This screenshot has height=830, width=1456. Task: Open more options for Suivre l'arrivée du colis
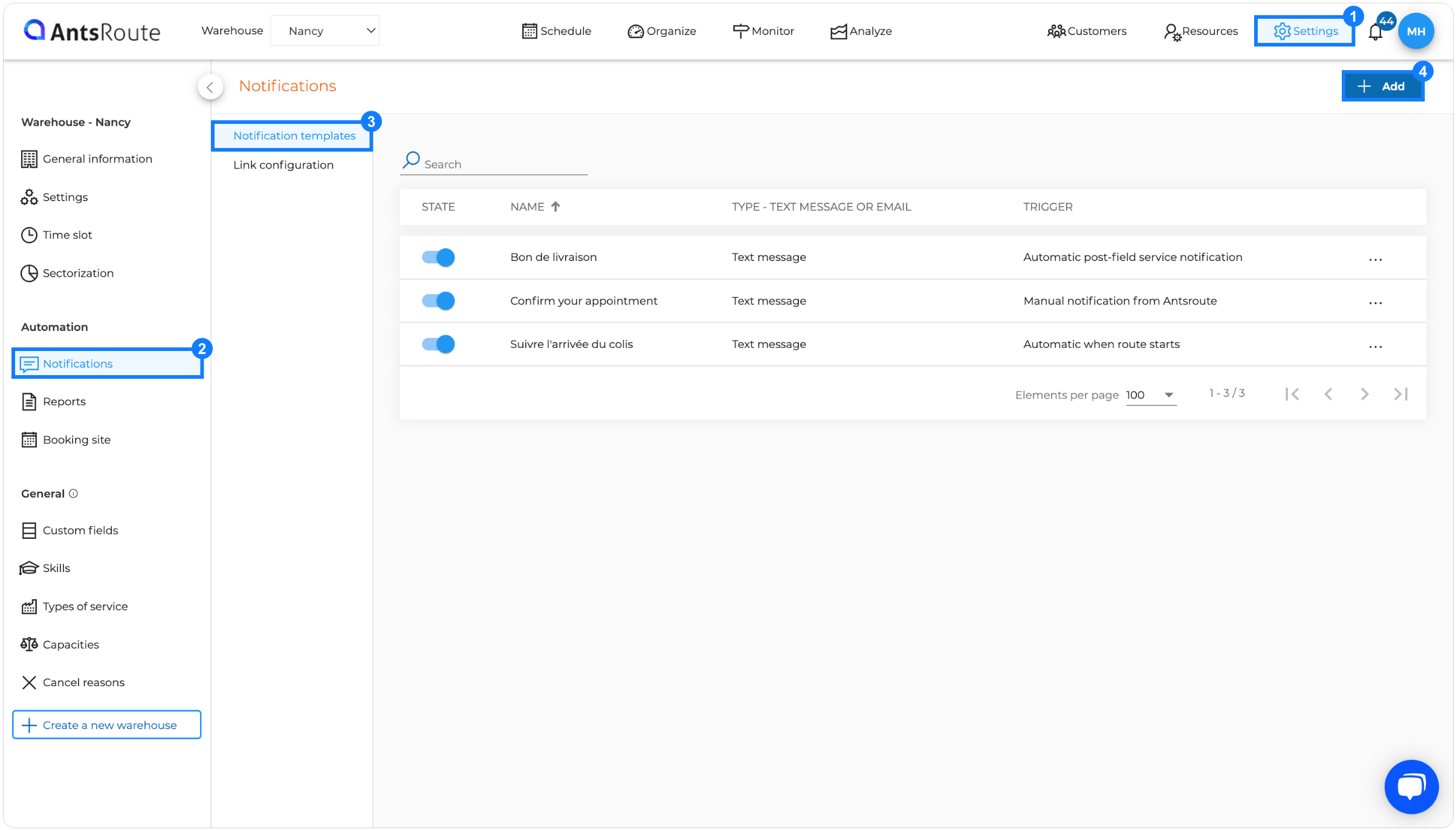[1376, 347]
